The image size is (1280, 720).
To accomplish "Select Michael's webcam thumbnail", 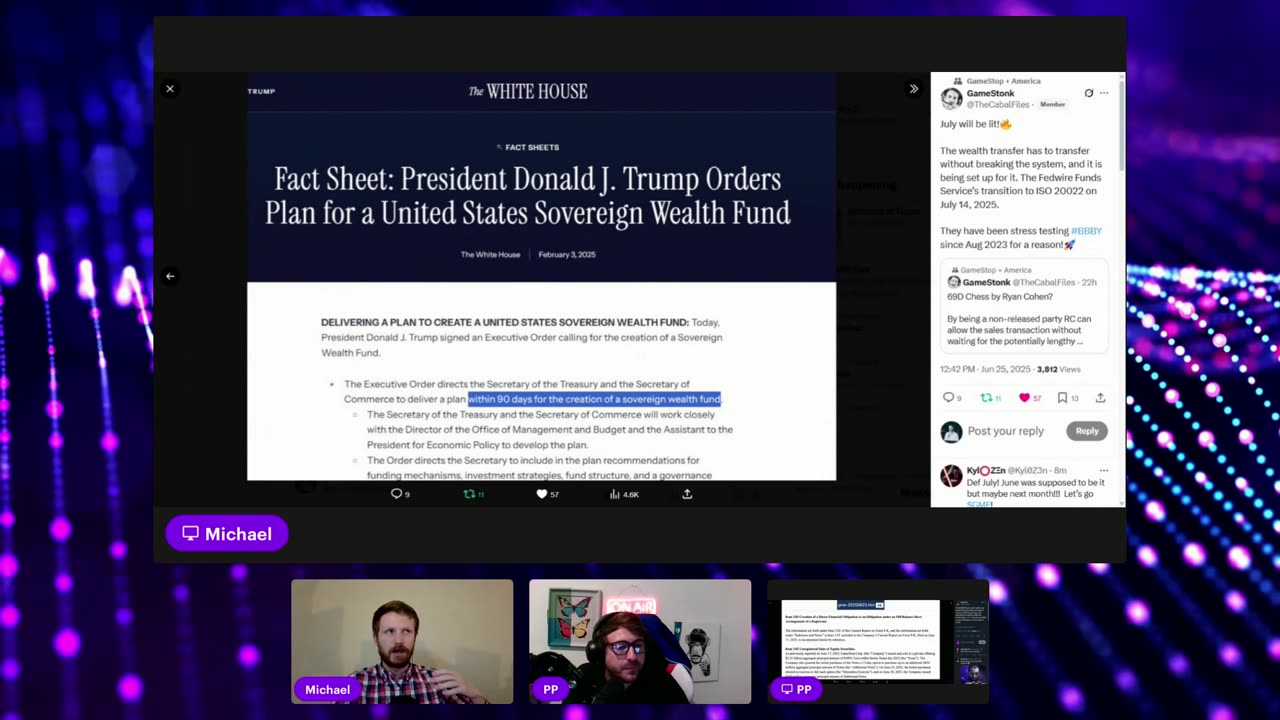I will 402,641.
